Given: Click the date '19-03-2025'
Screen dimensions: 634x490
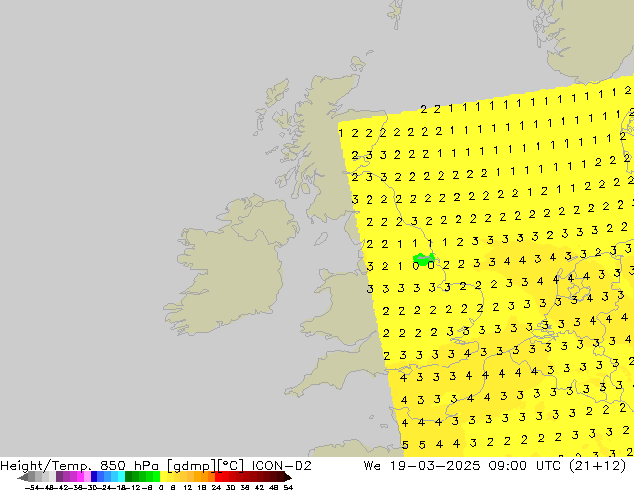Looking at the screenshot, I should (x=435, y=466).
